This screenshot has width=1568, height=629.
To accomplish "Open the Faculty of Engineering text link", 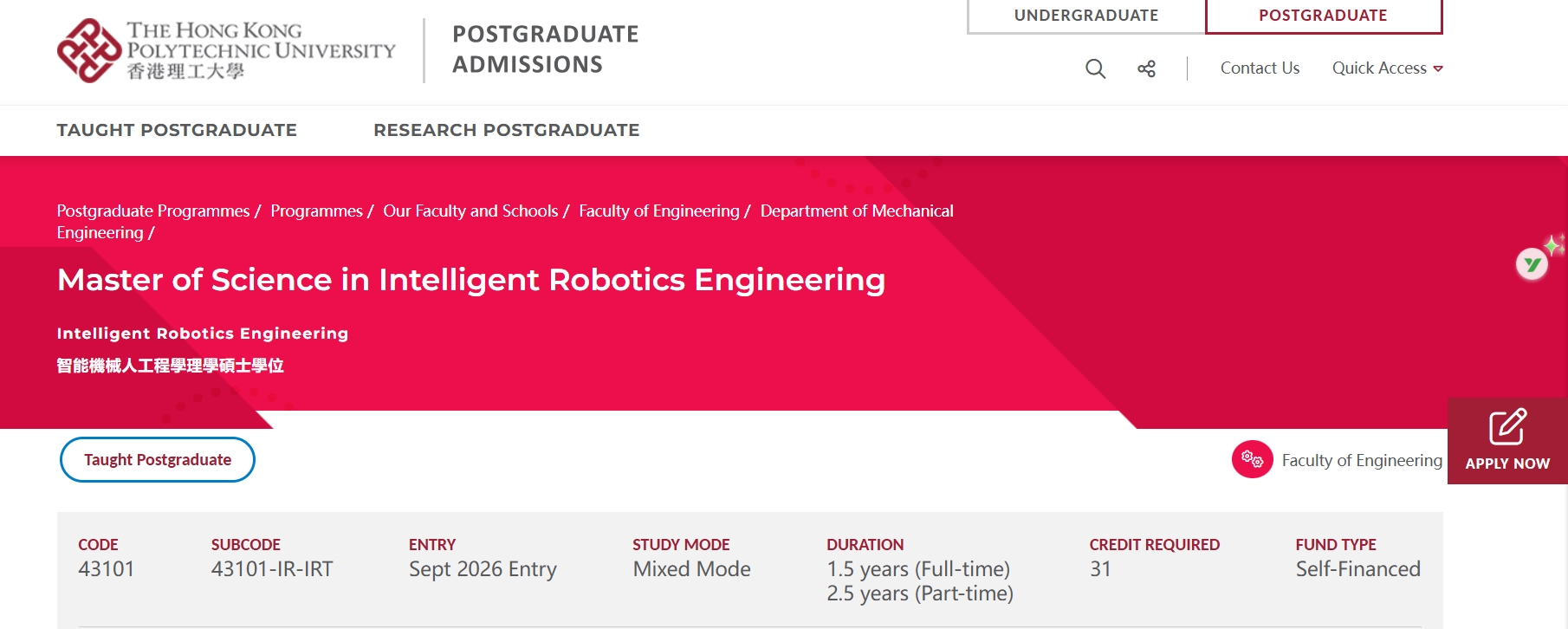I will (x=1361, y=460).
